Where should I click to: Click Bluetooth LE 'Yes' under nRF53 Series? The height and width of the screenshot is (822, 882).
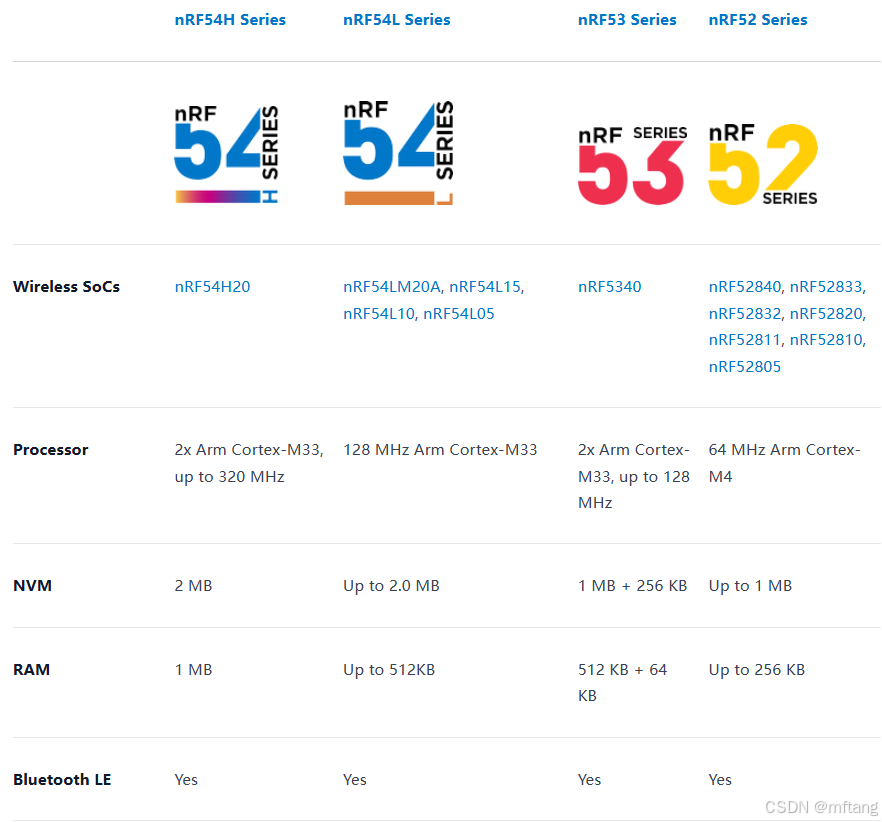[x=589, y=780]
